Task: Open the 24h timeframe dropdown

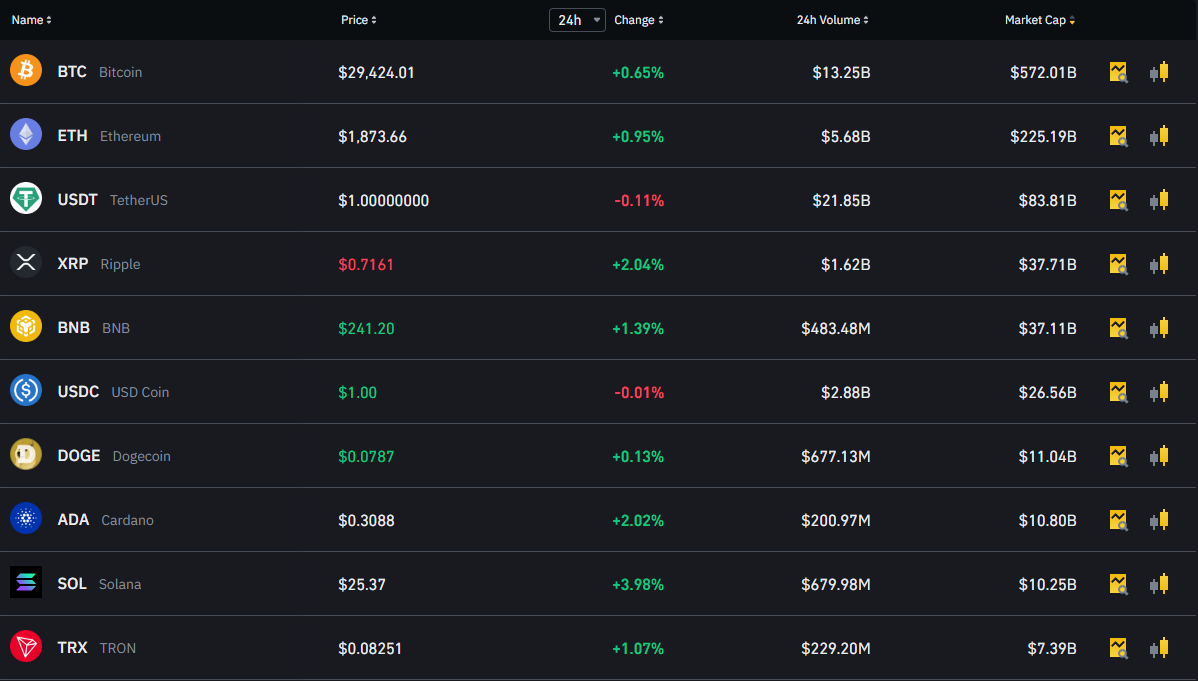Action: (577, 19)
